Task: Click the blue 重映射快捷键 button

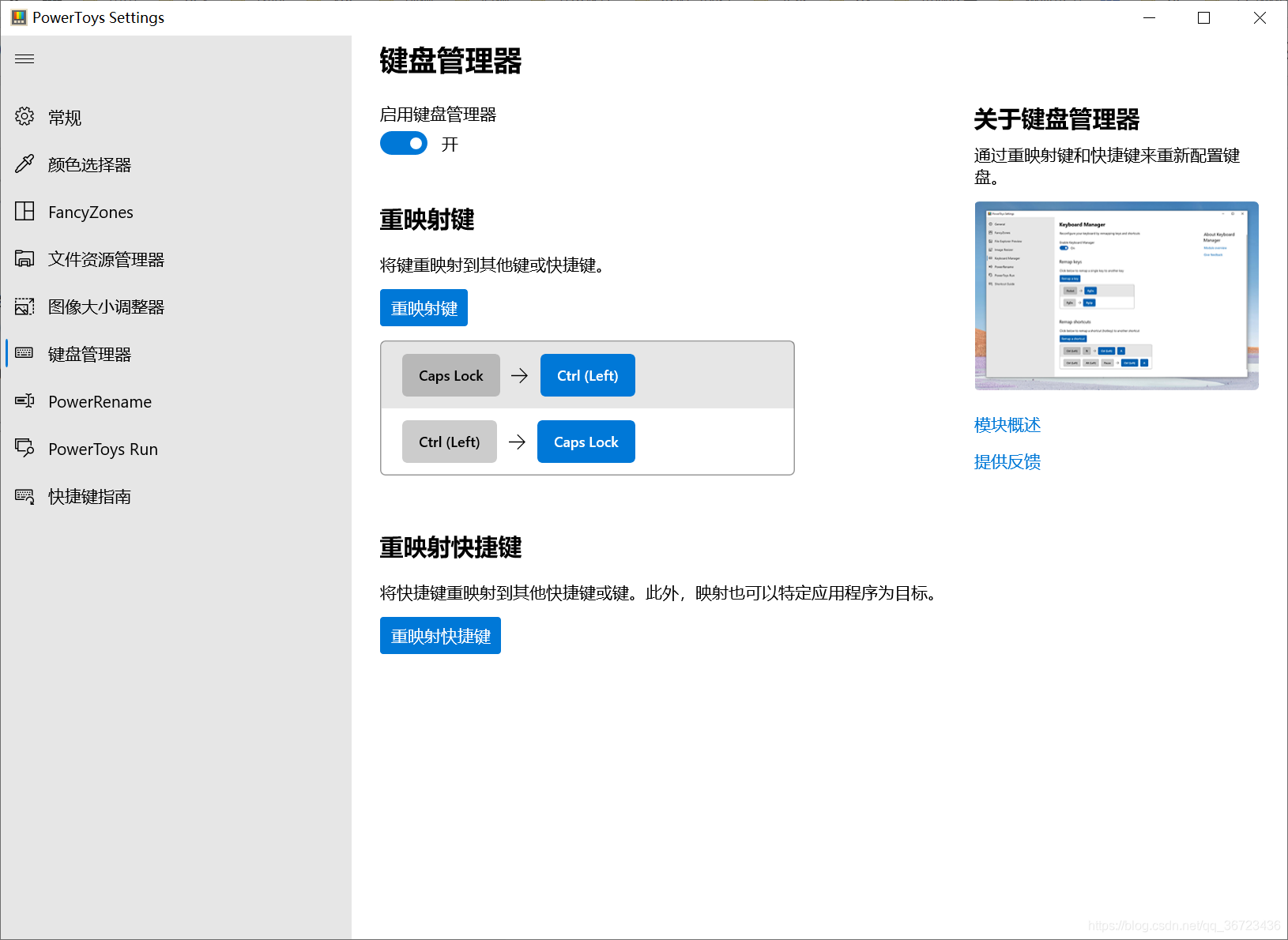Action: click(440, 636)
